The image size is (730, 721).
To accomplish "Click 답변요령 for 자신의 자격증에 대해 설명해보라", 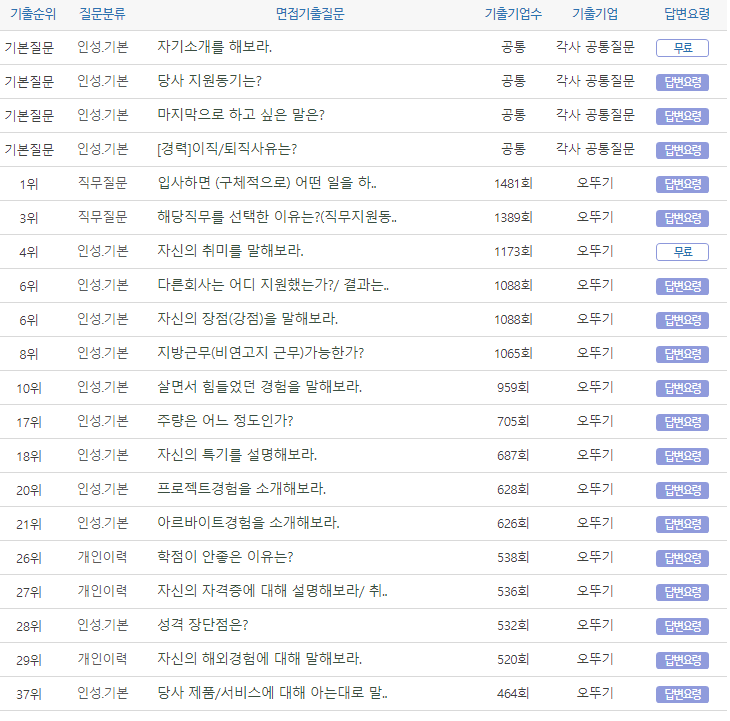I will click(x=682, y=592).
